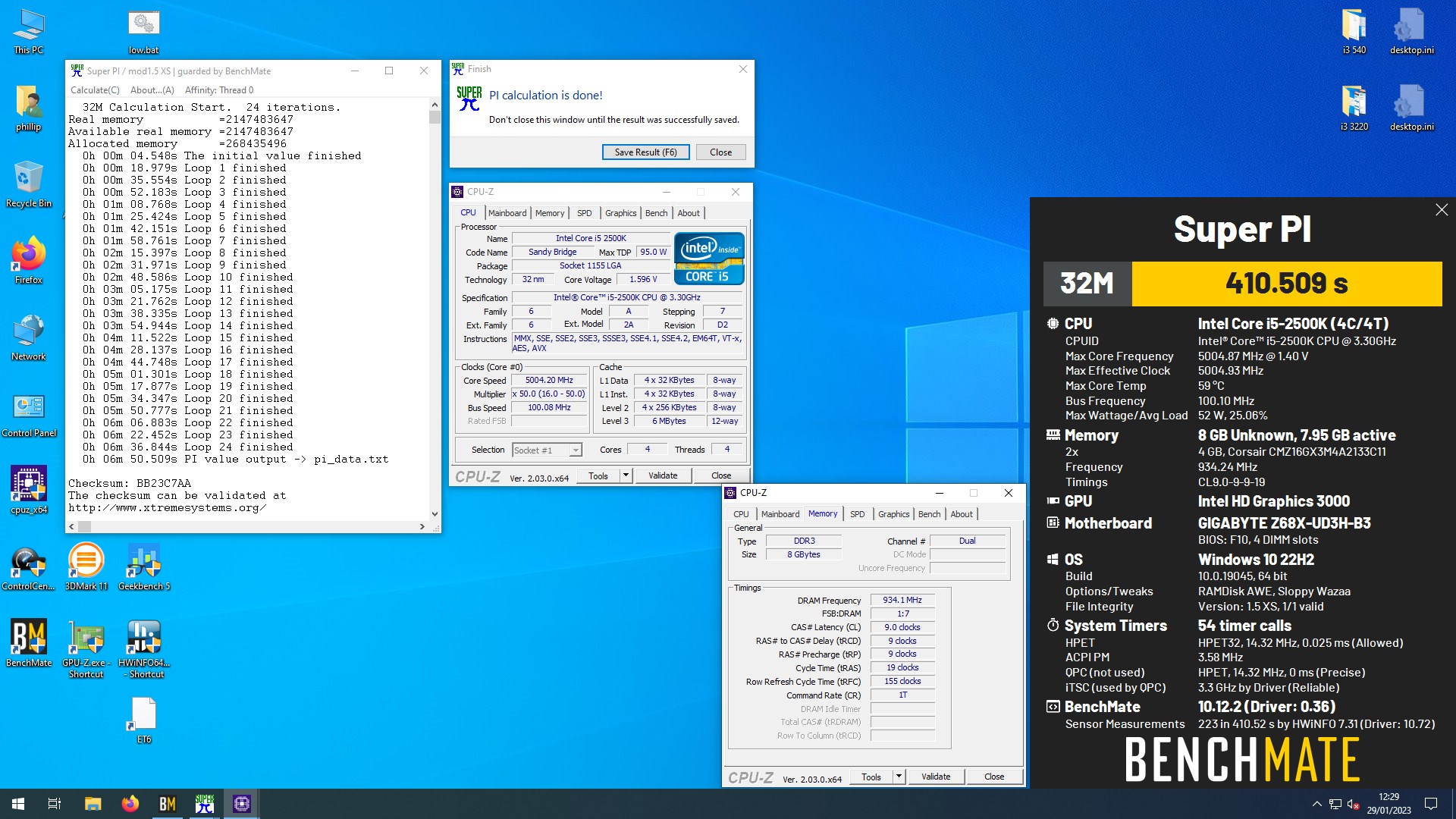Switch to CPU tab in lower CPU-Z
The image size is (1456, 819).
click(741, 514)
